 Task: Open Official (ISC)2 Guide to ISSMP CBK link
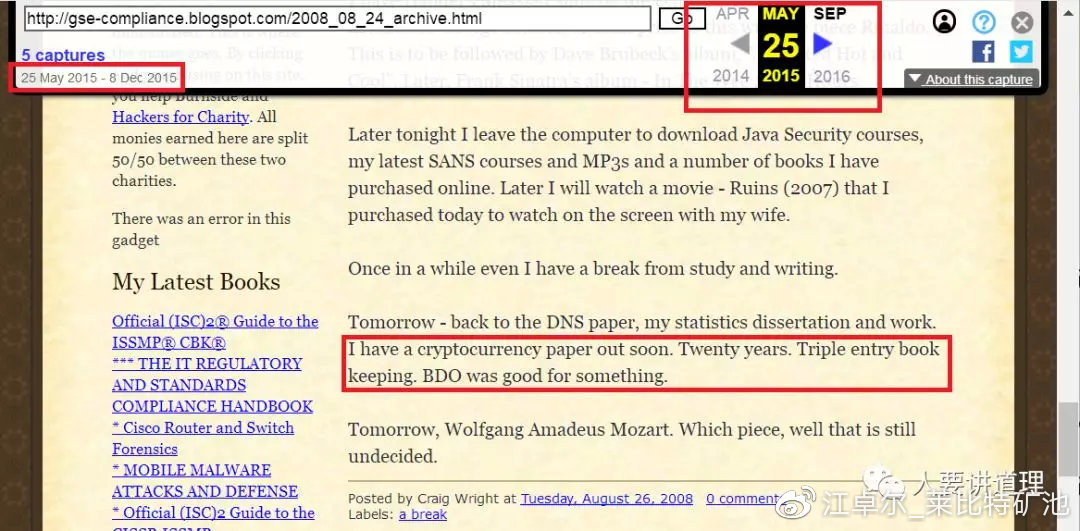[x=215, y=332]
